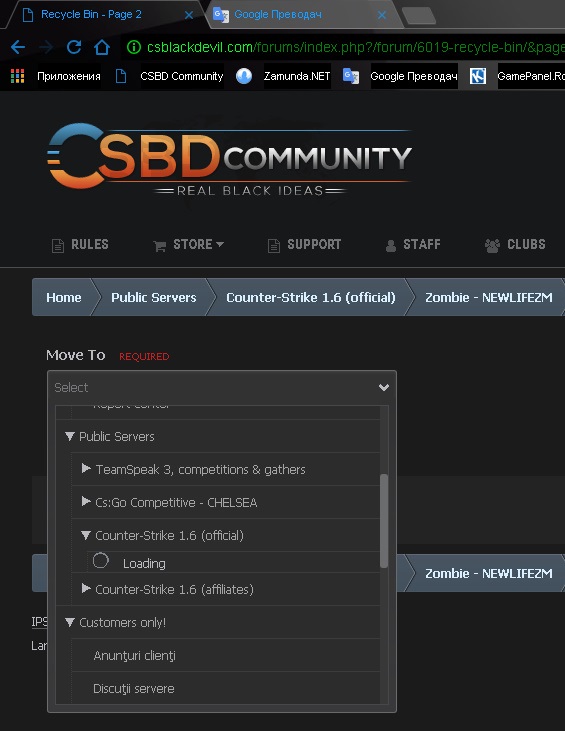The width and height of the screenshot is (565, 731).
Task: Collapse Customers only! category triangle
Action: point(69,622)
